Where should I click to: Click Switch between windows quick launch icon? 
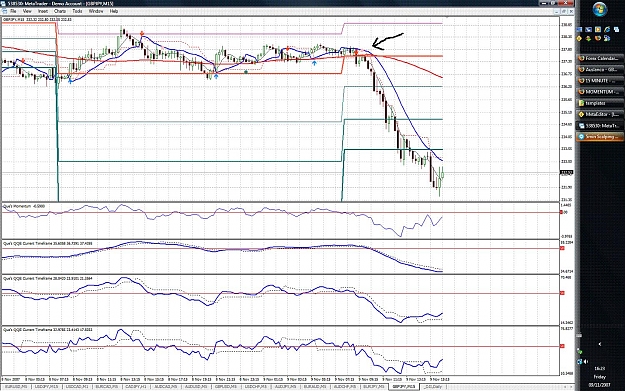588,29
